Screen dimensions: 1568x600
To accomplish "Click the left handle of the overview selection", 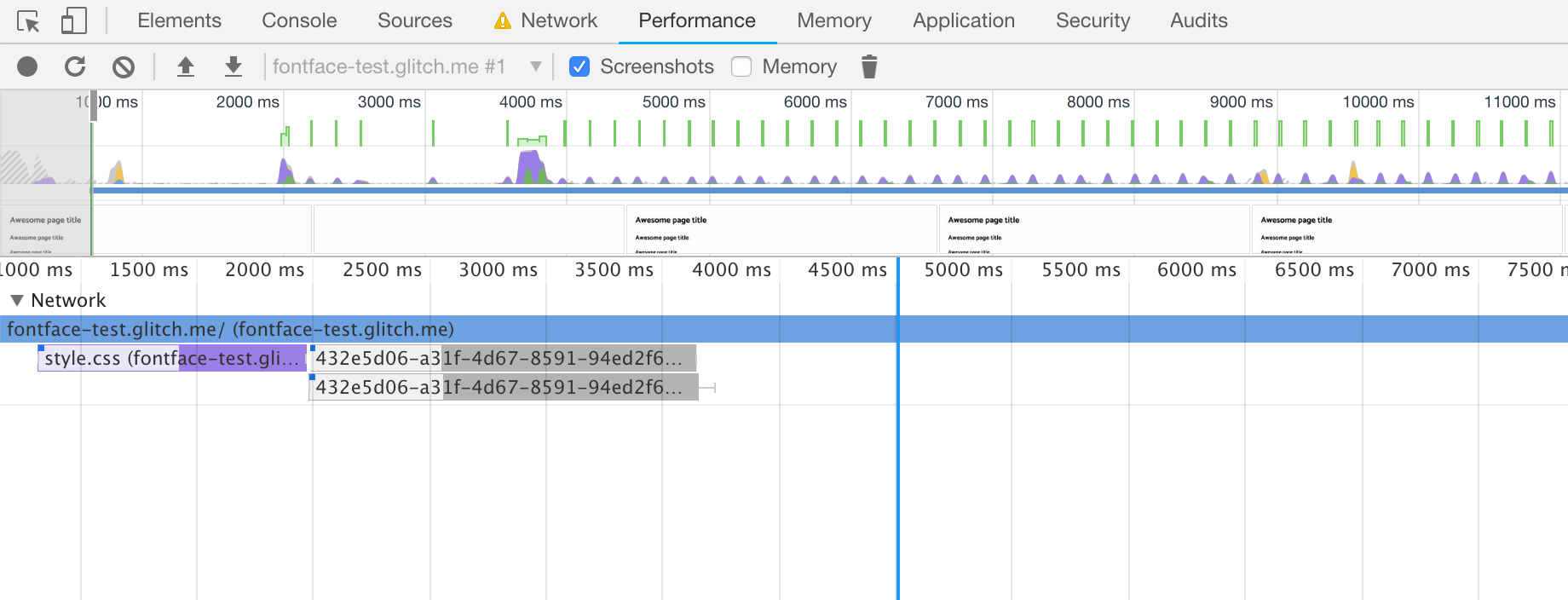I will coord(94,106).
